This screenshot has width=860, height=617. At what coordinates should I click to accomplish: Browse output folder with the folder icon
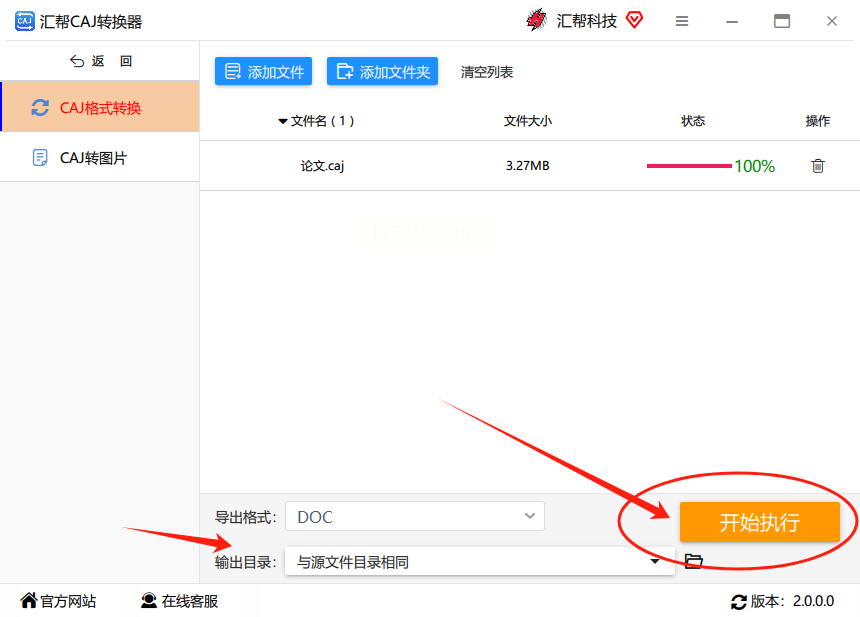click(x=694, y=561)
